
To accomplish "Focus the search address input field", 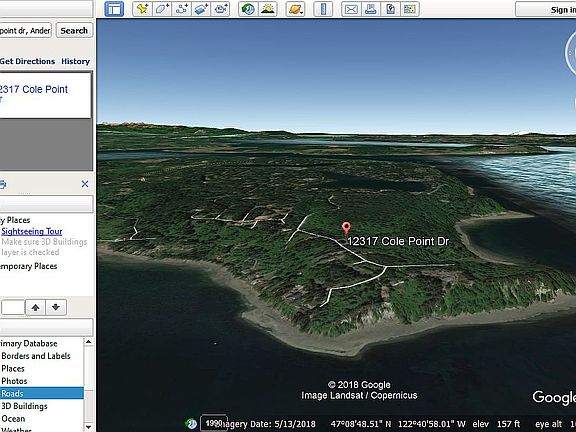I will (x=25, y=30).
